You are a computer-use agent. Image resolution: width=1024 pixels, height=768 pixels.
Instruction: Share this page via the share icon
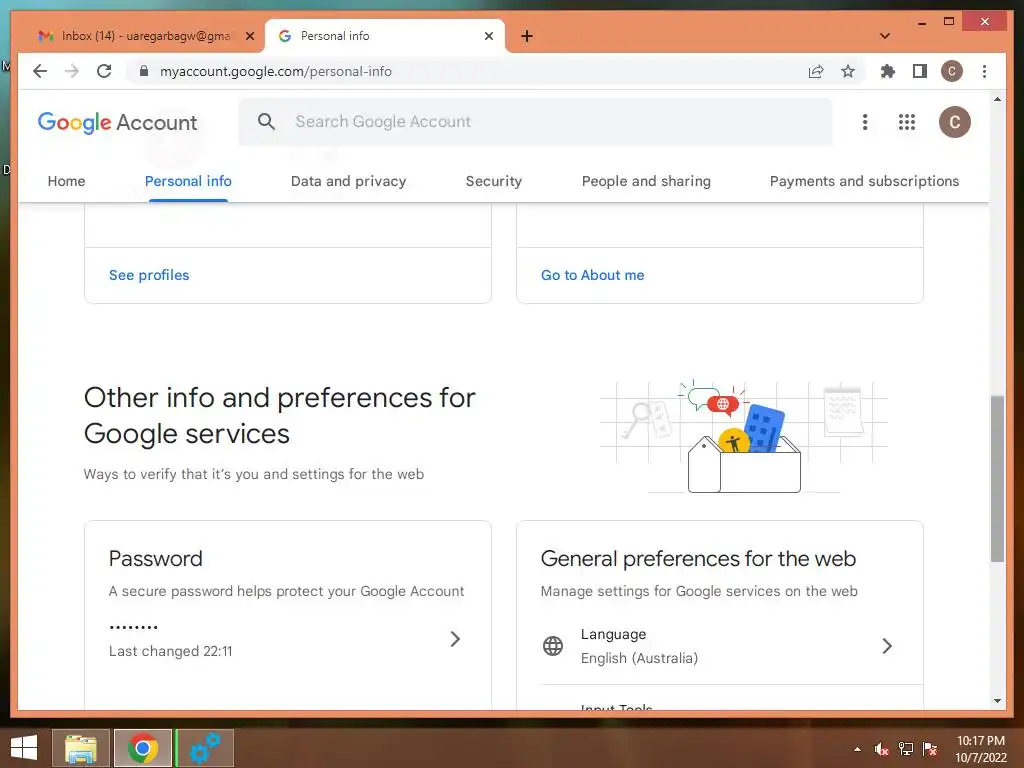(x=816, y=71)
